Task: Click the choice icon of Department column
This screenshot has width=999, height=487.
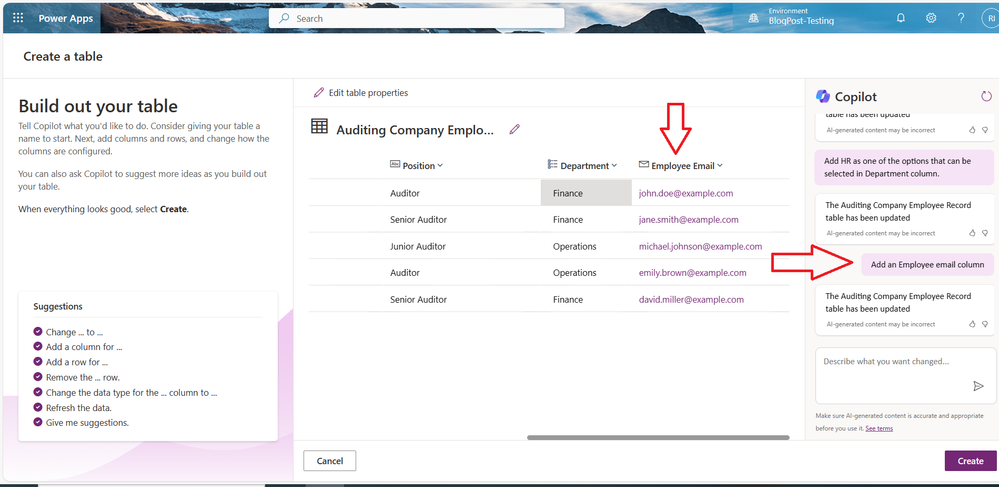Action: tap(552, 164)
